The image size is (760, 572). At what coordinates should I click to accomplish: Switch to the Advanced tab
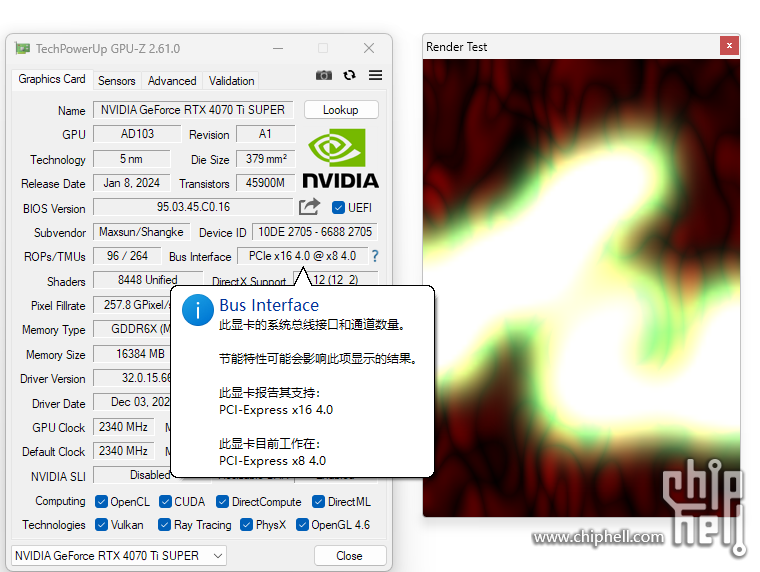coord(172,80)
